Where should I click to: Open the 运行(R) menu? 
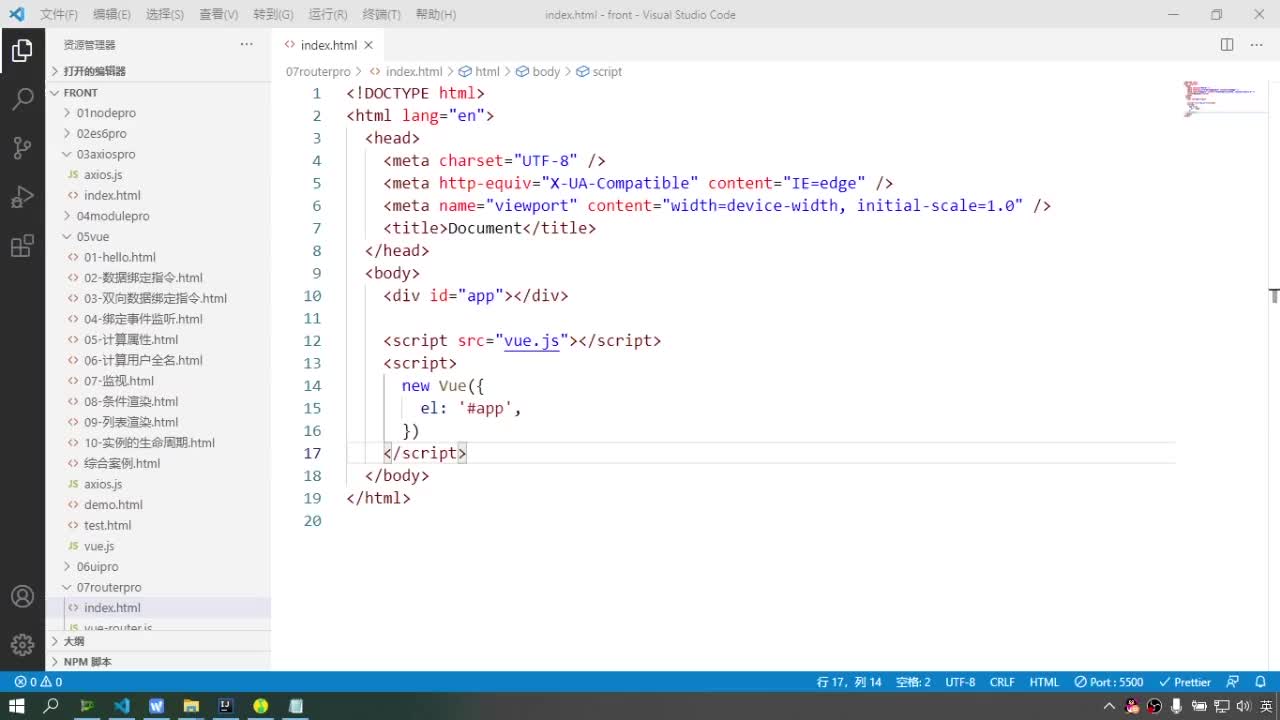[x=328, y=15]
